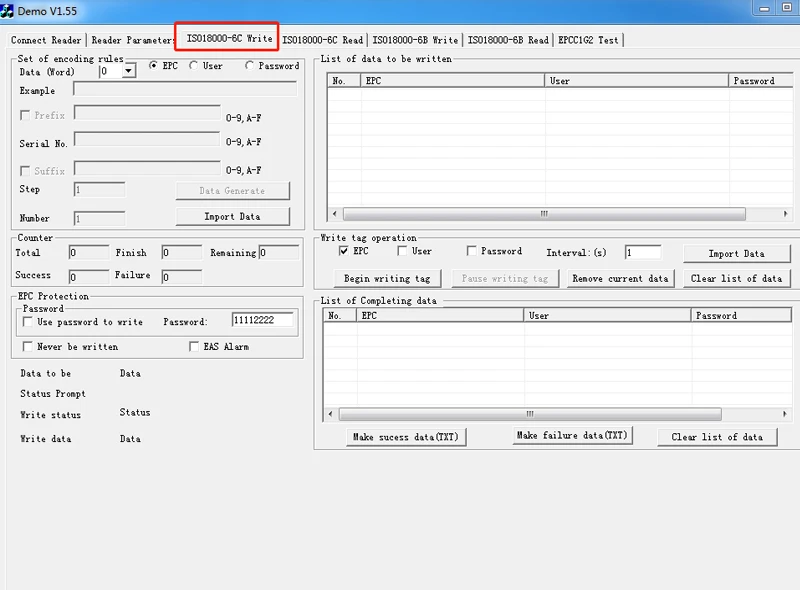Check User in Write tag operation

[403, 251]
